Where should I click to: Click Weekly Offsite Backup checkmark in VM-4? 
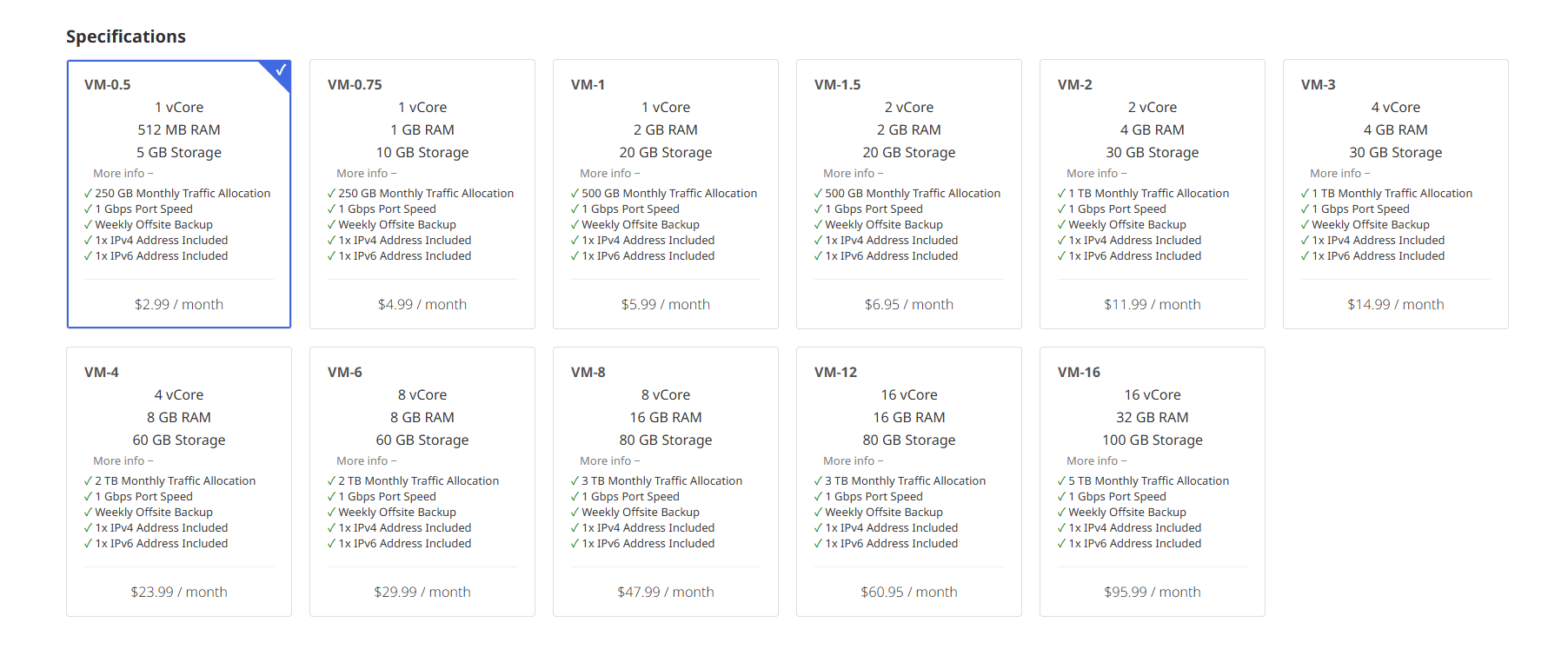pyautogui.click(x=88, y=513)
